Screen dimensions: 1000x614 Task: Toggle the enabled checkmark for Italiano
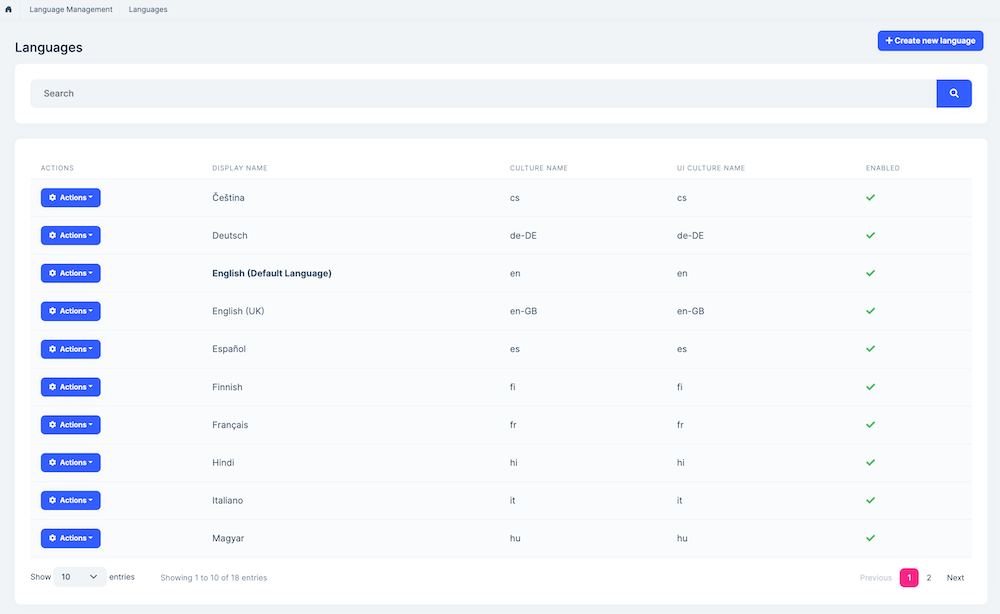pyautogui.click(x=870, y=500)
